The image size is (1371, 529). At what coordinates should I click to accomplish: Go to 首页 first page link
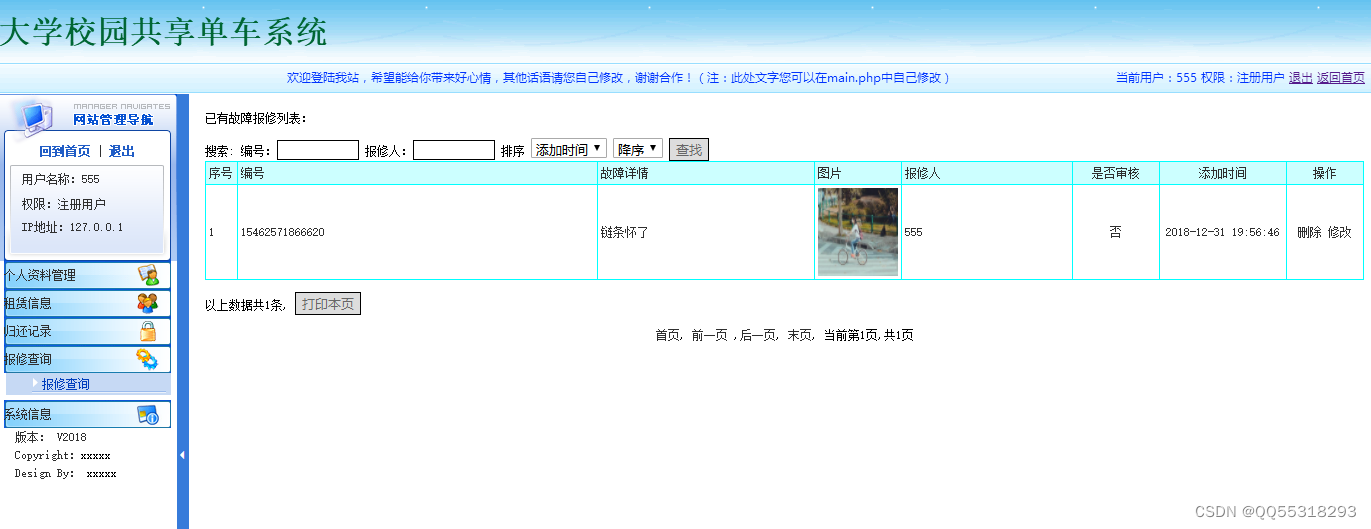pyautogui.click(x=667, y=335)
